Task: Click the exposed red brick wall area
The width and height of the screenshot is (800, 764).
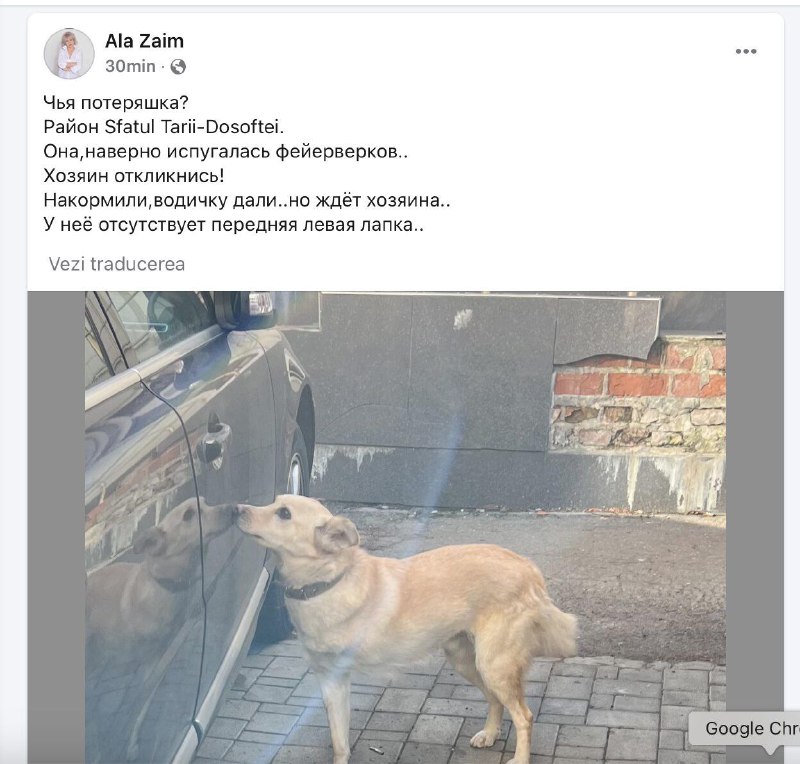Action: pyautogui.click(x=640, y=398)
